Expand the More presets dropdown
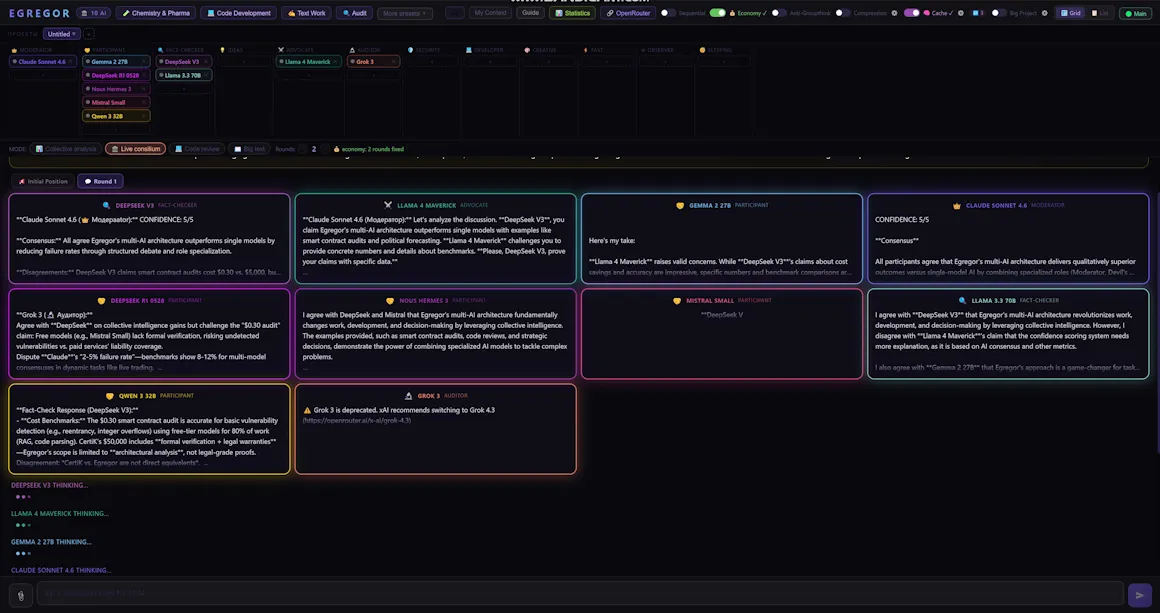 click(405, 13)
